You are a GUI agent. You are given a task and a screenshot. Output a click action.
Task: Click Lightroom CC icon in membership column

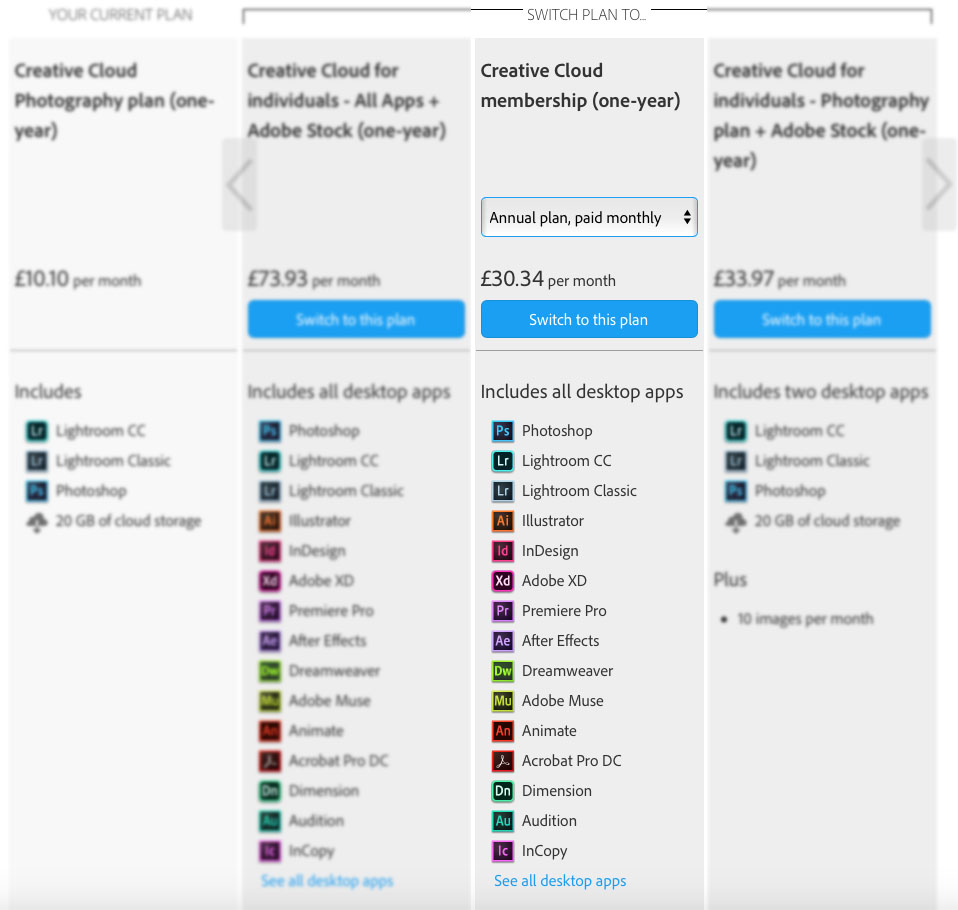click(502, 461)
